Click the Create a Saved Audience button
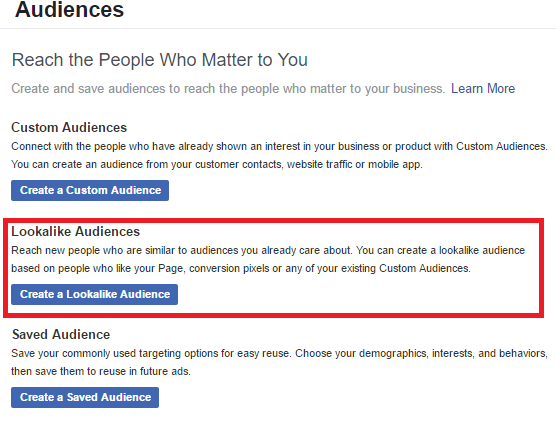The image size is (556, 428). (85, 397)
